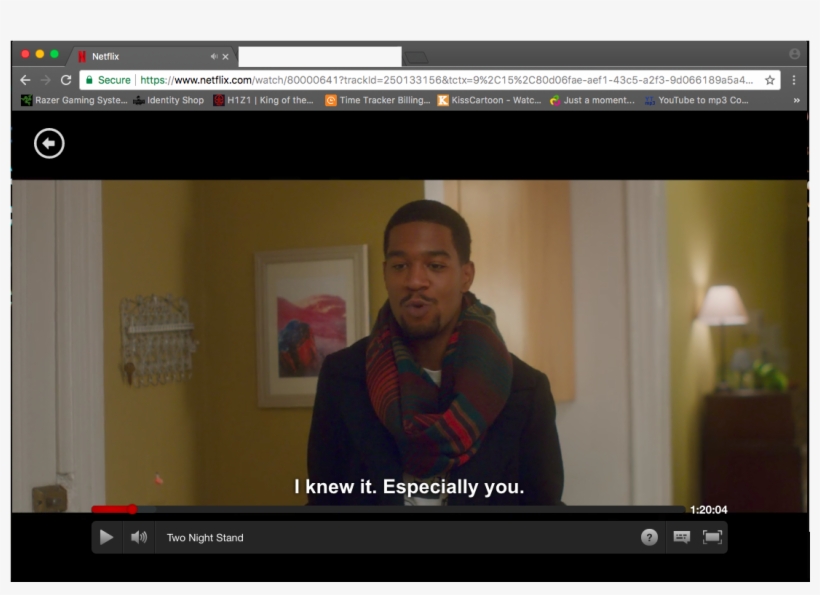Open the Chrome three-dot menu

point(794,80)
